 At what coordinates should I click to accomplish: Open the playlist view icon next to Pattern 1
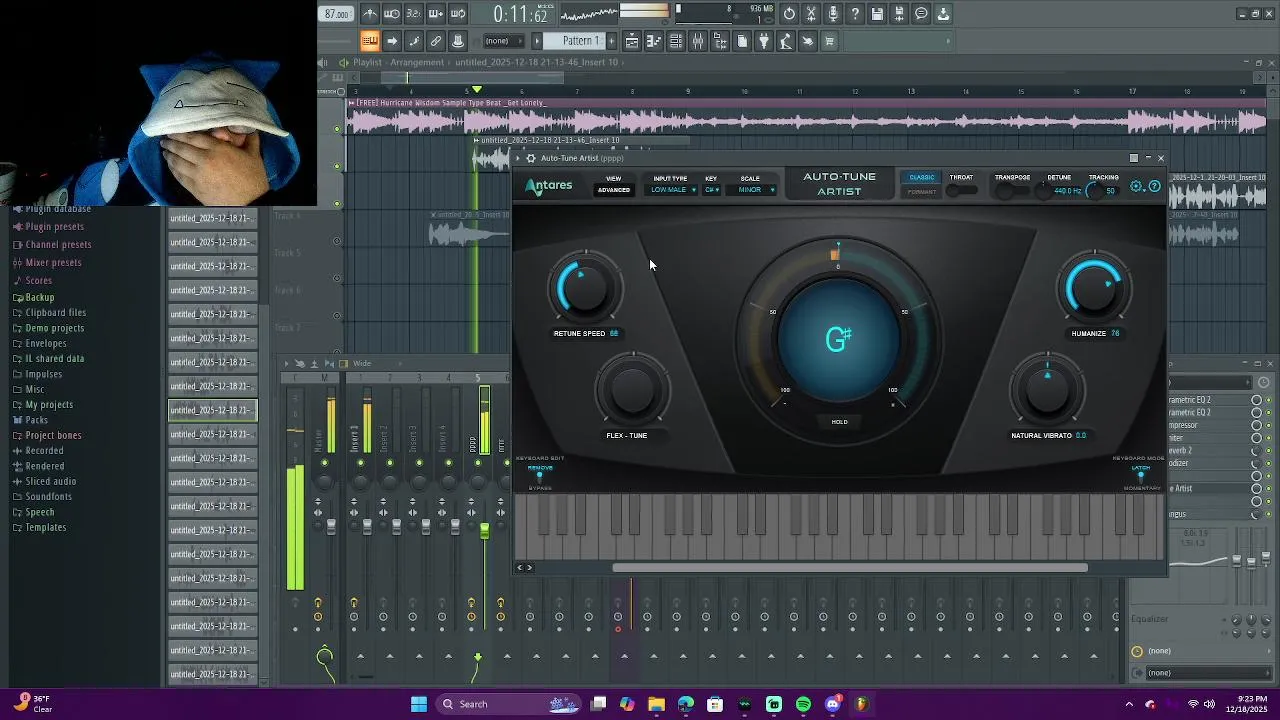click(632, 41)
